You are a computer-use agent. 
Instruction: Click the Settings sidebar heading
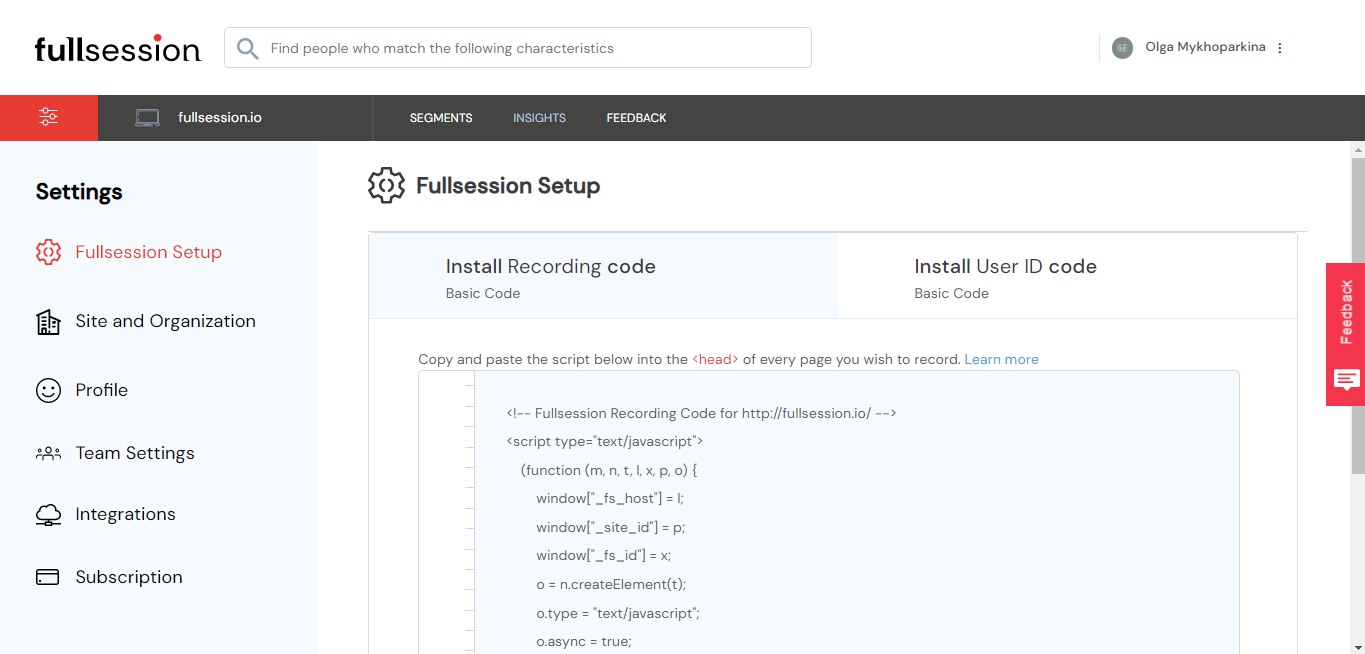tap(79, 192)
